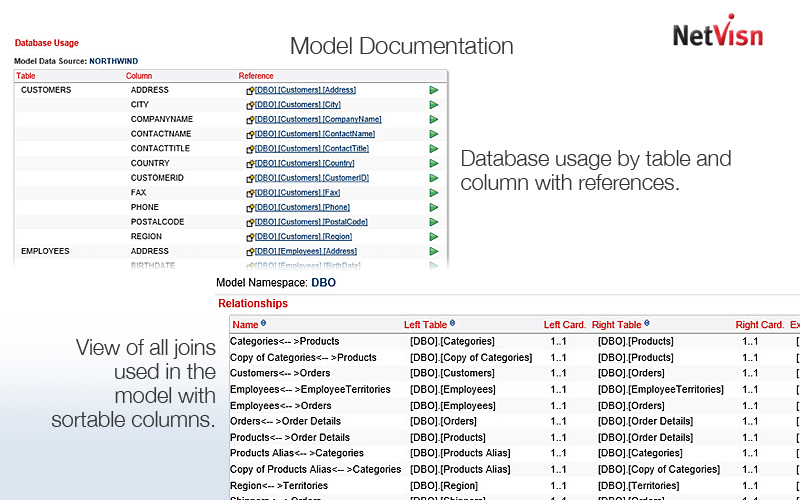Image resolution: width=800 pixels, height=500 pixels.
Task: Click the Reference header in Database Usage
Action: [x=256, y=76]
